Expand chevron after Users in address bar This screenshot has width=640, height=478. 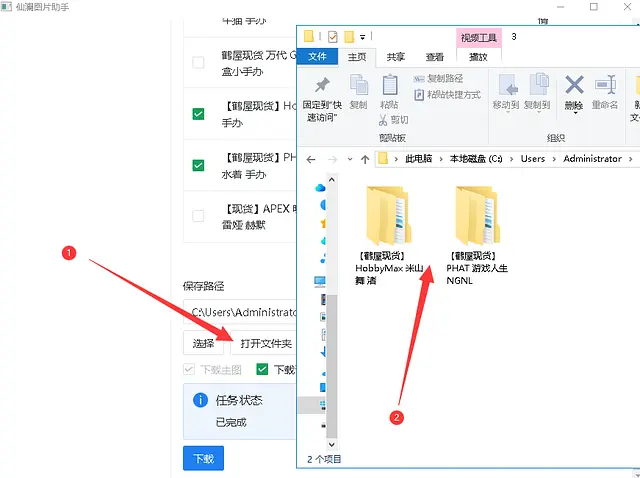[554, 159]
